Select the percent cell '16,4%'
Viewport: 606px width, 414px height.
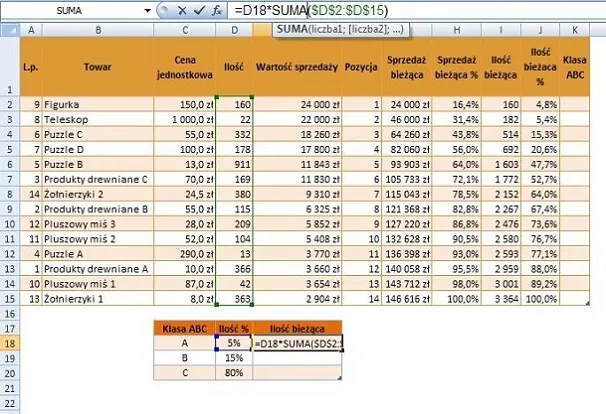tap(456, 104)
